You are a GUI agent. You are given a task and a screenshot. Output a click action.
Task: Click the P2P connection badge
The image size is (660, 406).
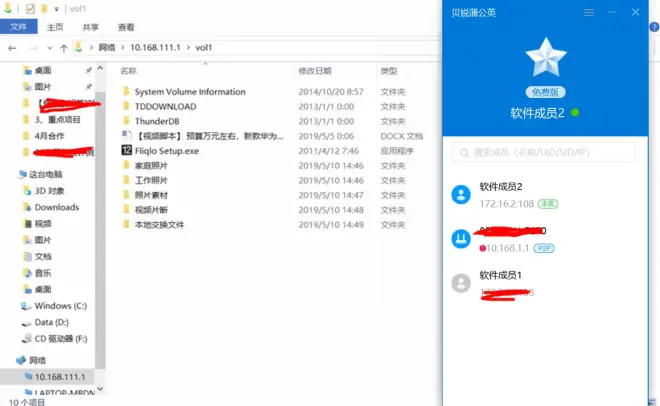pos(544,248)
